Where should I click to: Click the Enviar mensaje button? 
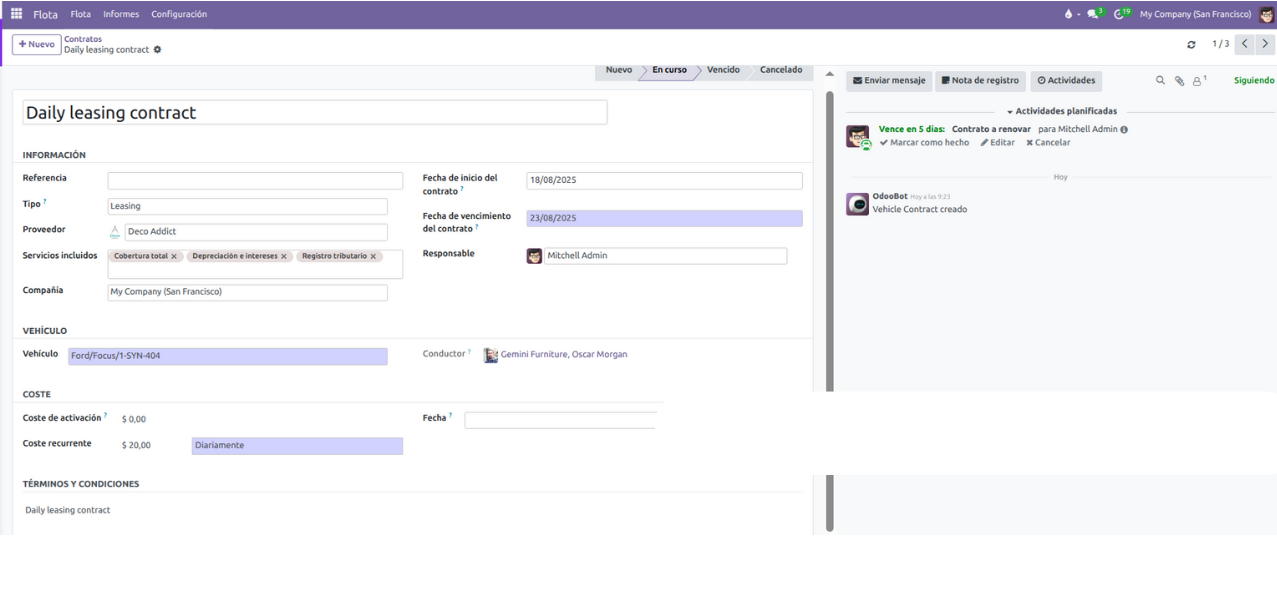[x=889, y=81]
